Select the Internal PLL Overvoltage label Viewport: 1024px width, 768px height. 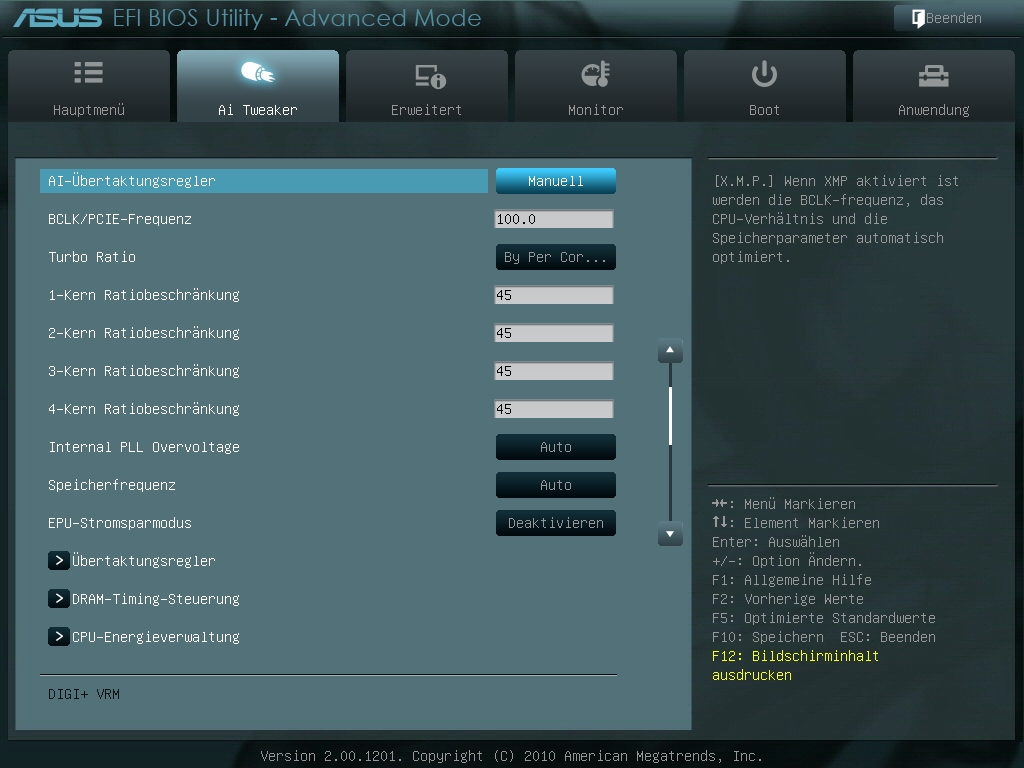coord(144,447)
